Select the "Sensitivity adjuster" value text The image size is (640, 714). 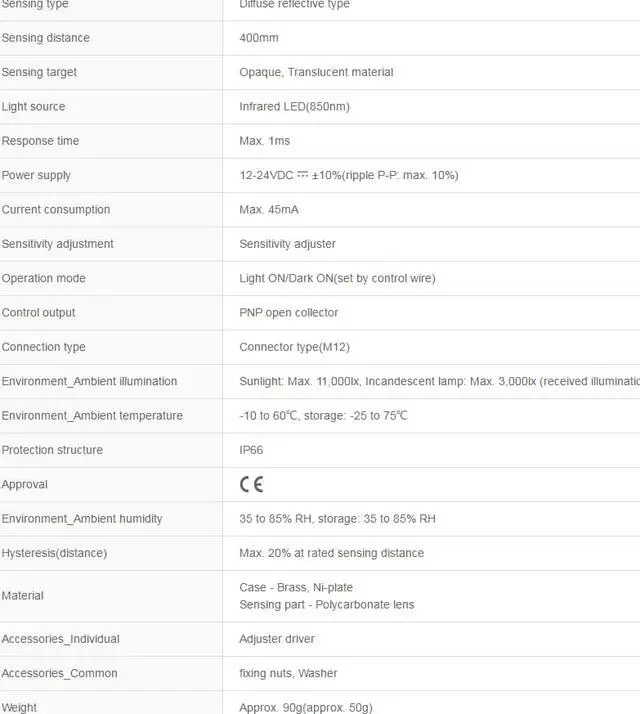tap(287, 244)
